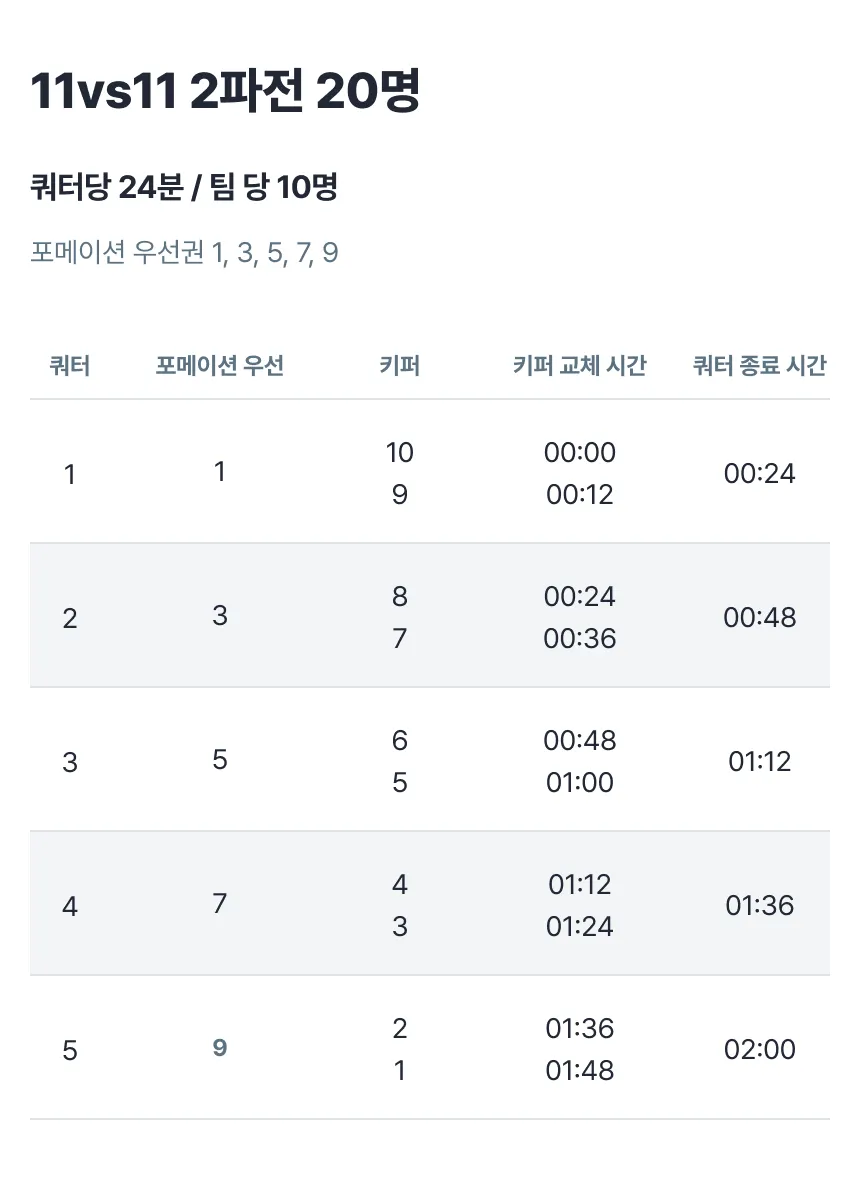
Task: Click the keeper swap time 01:48
Action: coord(580,1071)
